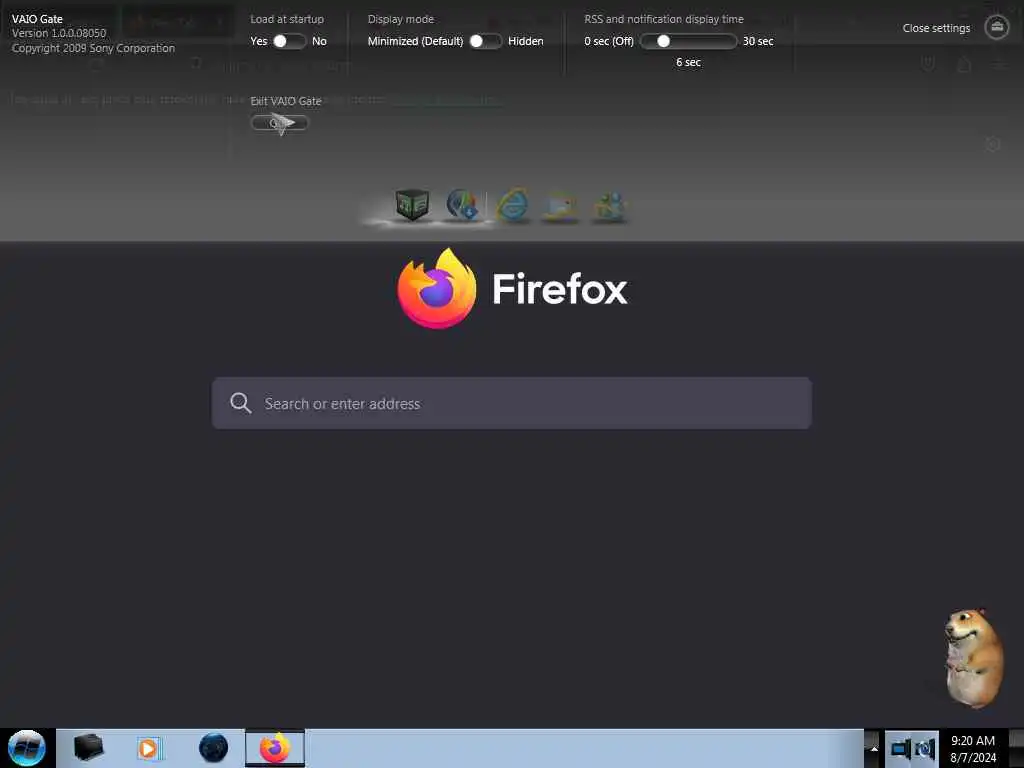
Task: Click the '6 sec' value under the slider
Action: tap(688, 62)
